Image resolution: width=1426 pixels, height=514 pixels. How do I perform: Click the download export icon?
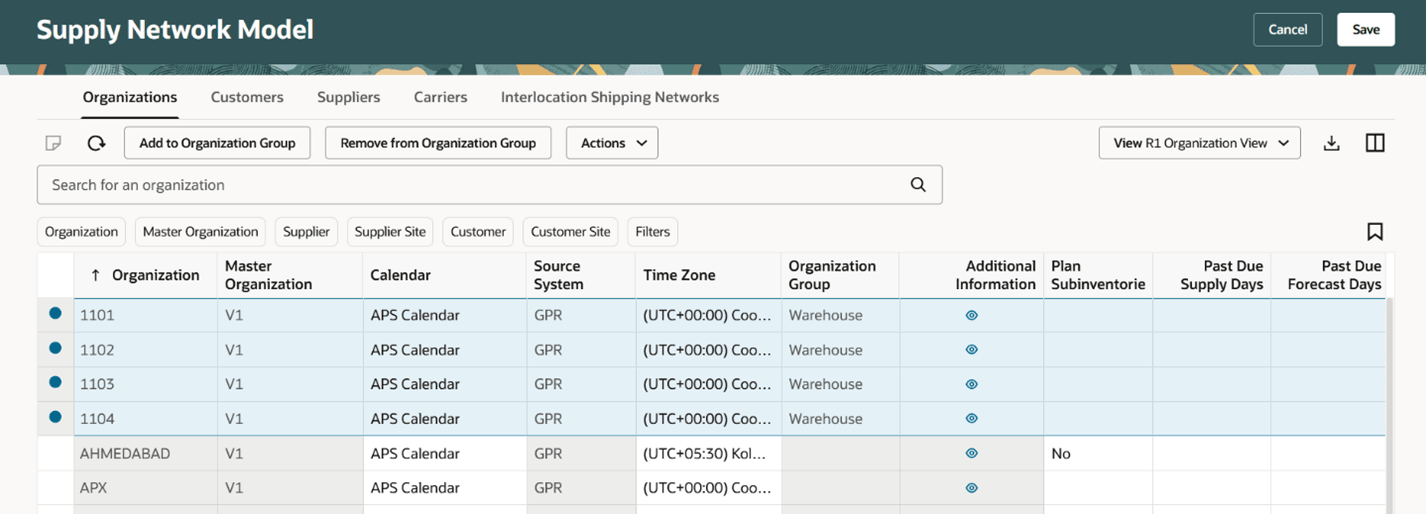point(1331,143)
